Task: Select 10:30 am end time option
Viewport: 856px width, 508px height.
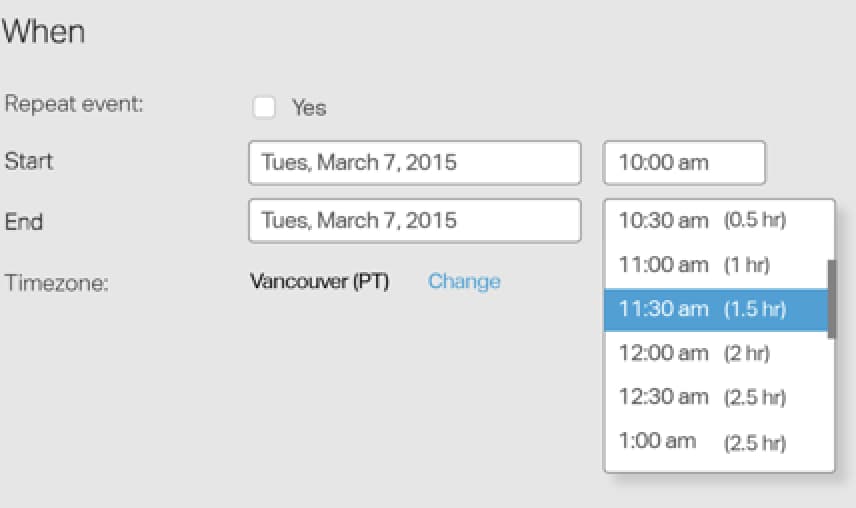Action: pyautogui.click(x=663, y=221)
